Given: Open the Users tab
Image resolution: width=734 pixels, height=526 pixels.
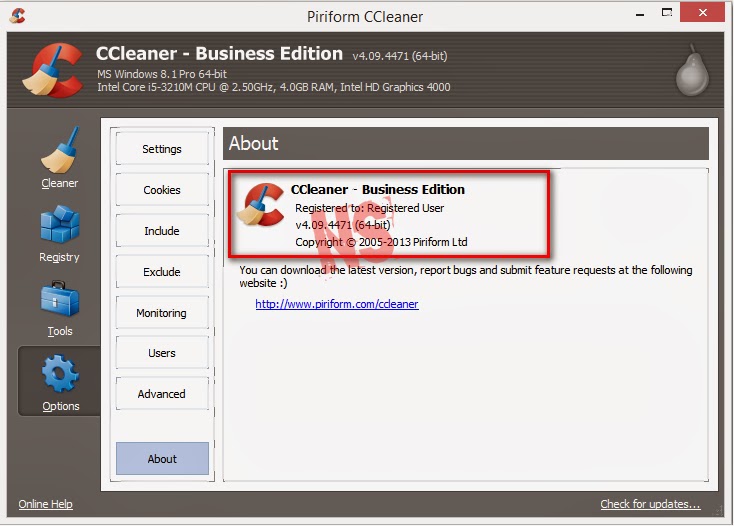Looking at the screenshot, I should tap(162, 353).
